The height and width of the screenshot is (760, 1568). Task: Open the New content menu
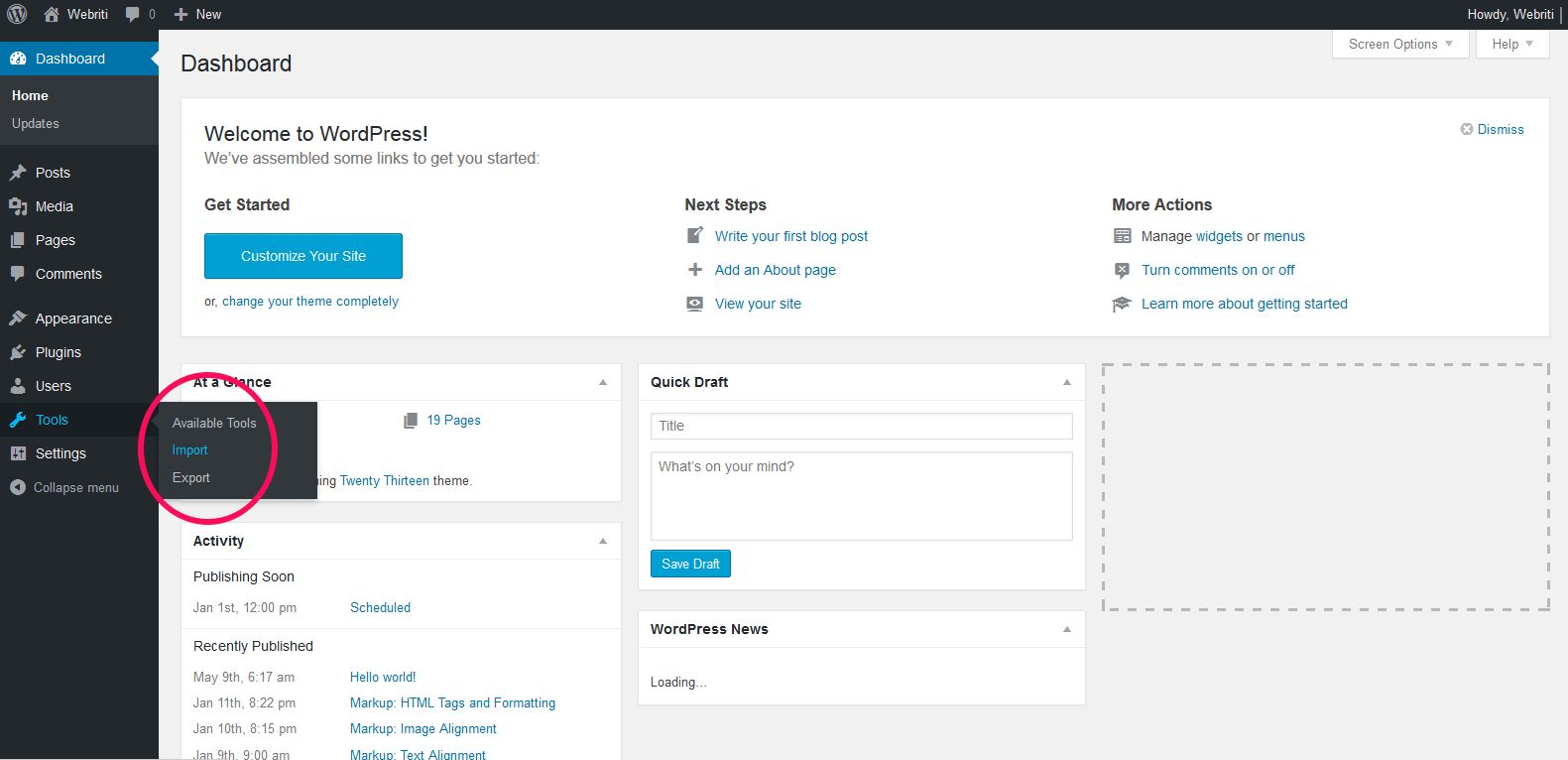click(x=197, y=14)
